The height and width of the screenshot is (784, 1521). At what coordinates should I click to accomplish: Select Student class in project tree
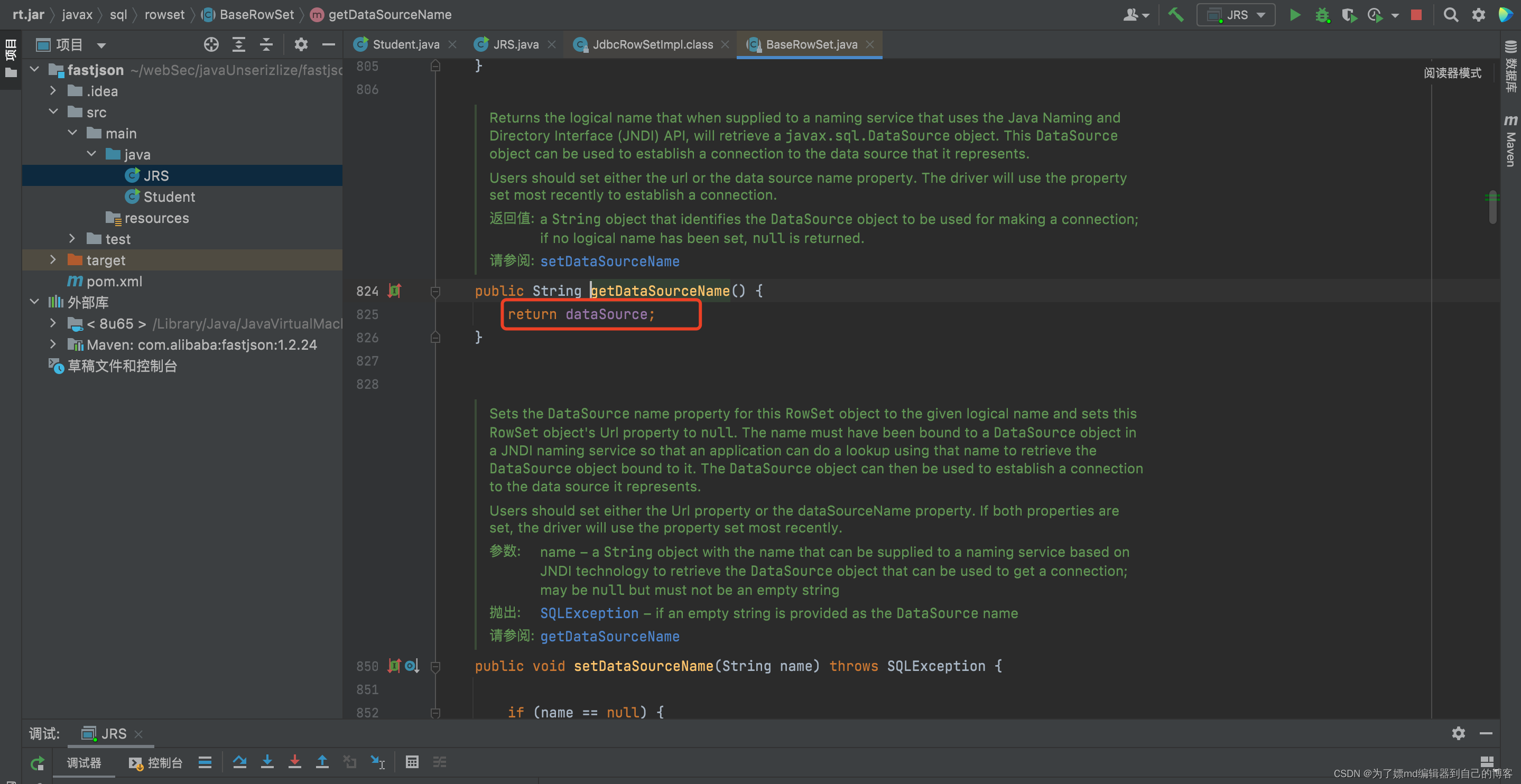tap(169, 197)
